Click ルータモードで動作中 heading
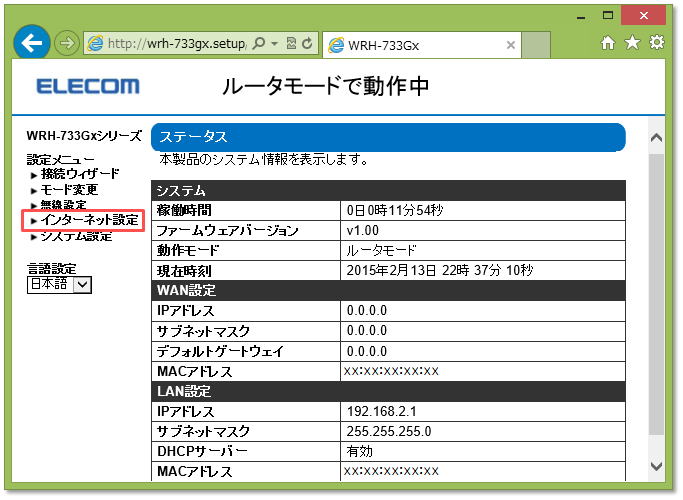The width and height of the screenshot is (683, 500). pyautogui.click(x=326, y=86)
